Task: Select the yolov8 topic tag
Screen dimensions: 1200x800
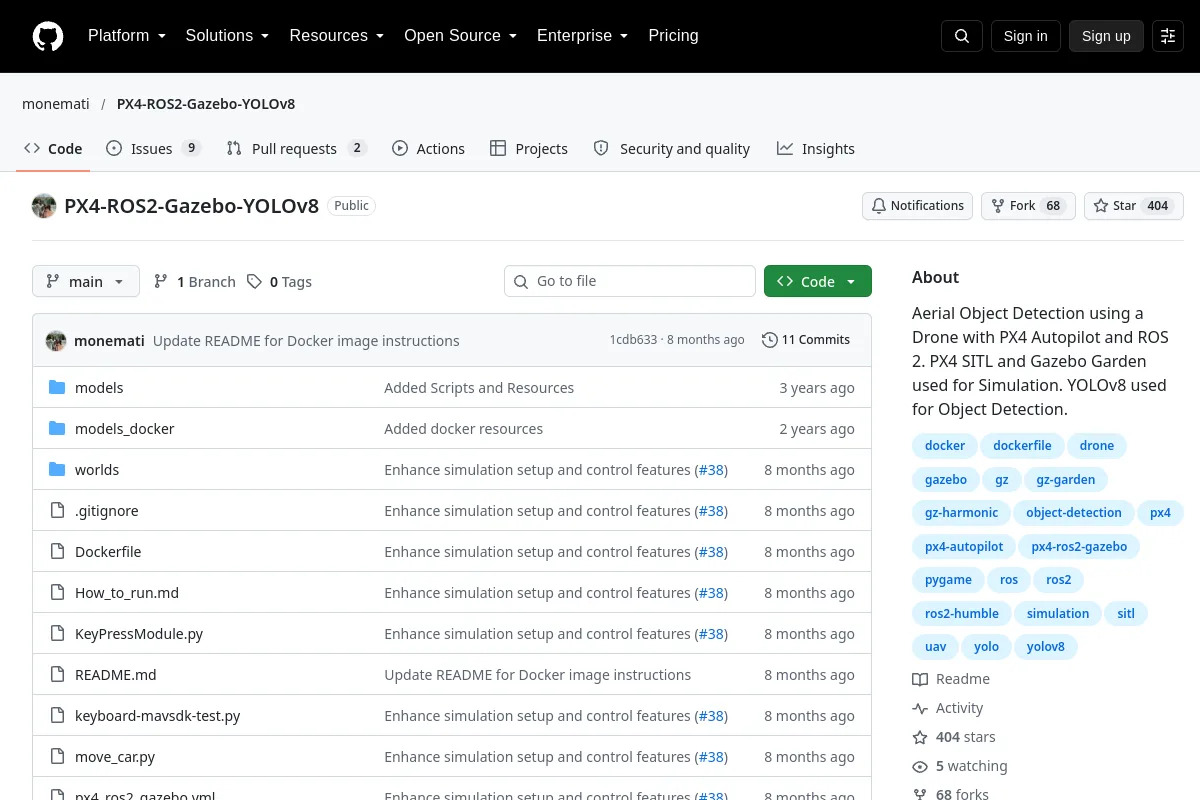Action: click(x=1046, y=647)
